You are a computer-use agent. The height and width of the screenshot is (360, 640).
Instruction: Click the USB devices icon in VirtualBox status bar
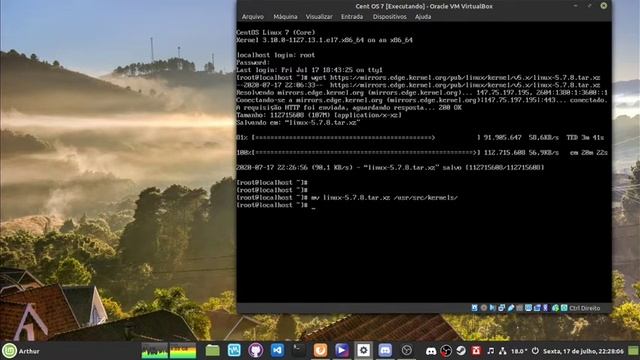511,308
